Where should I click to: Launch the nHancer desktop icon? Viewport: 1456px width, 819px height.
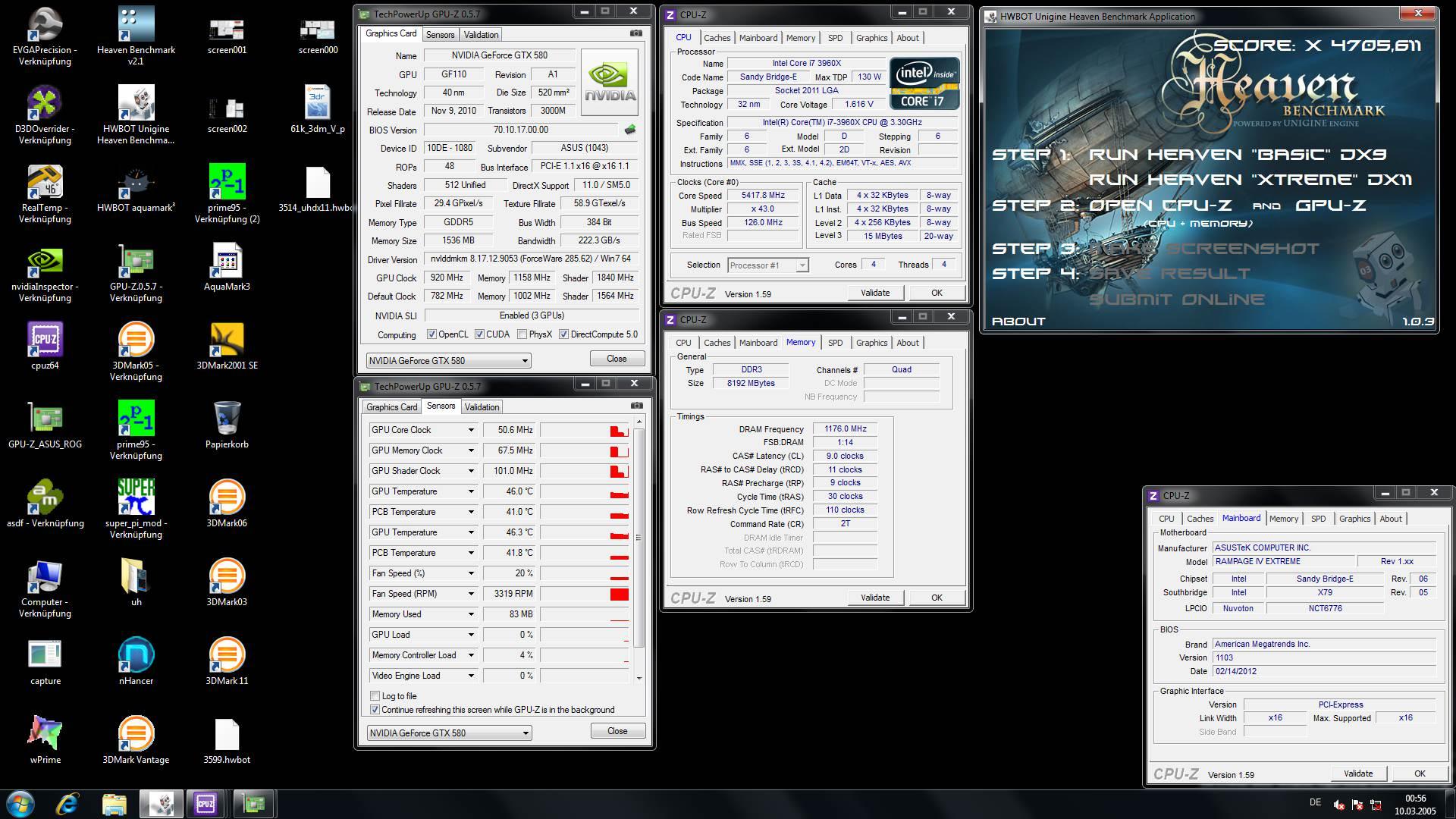(136, 661)
